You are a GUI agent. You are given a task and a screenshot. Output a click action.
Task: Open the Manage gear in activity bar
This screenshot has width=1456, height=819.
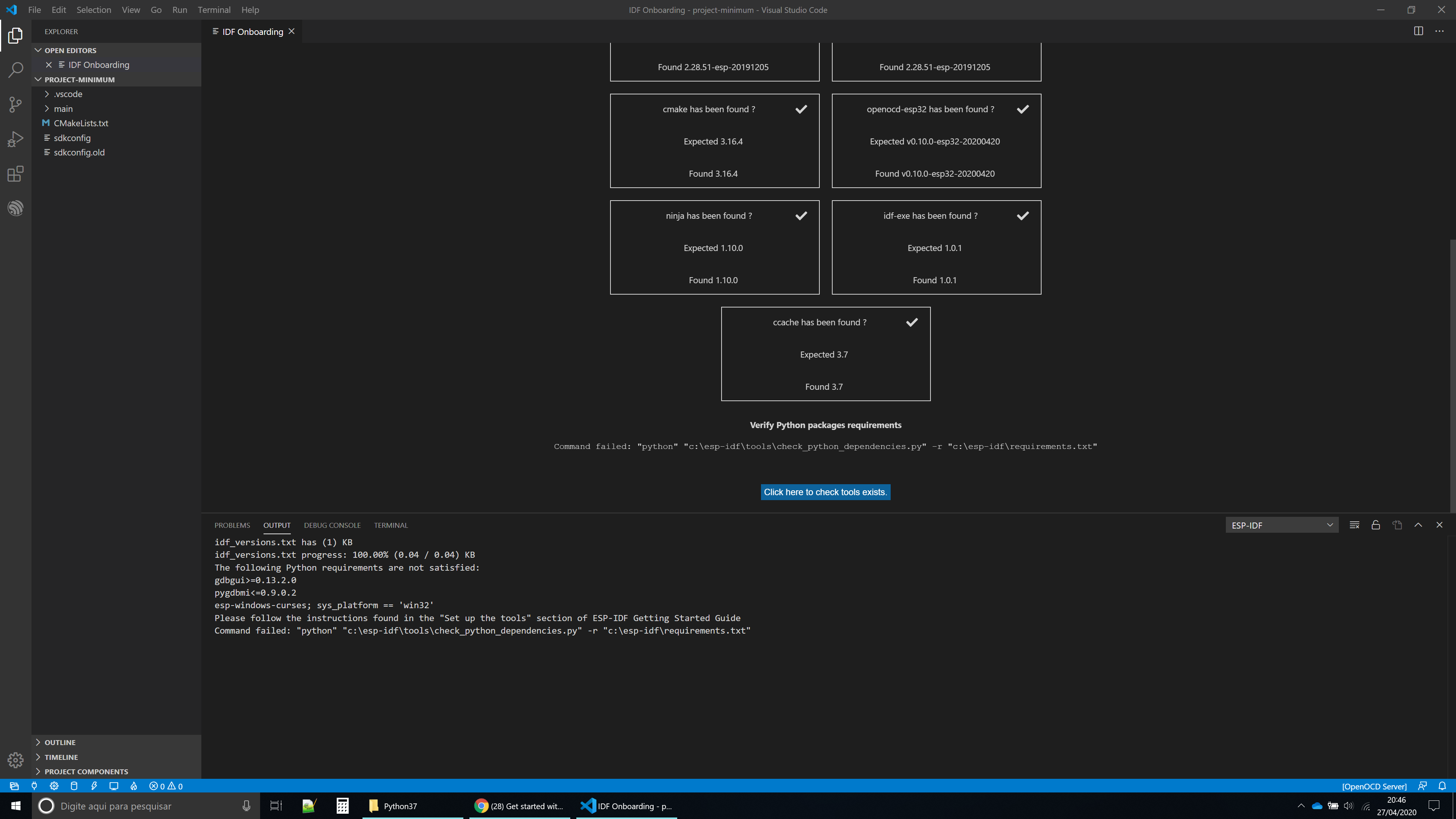click(x=15, y=759)
